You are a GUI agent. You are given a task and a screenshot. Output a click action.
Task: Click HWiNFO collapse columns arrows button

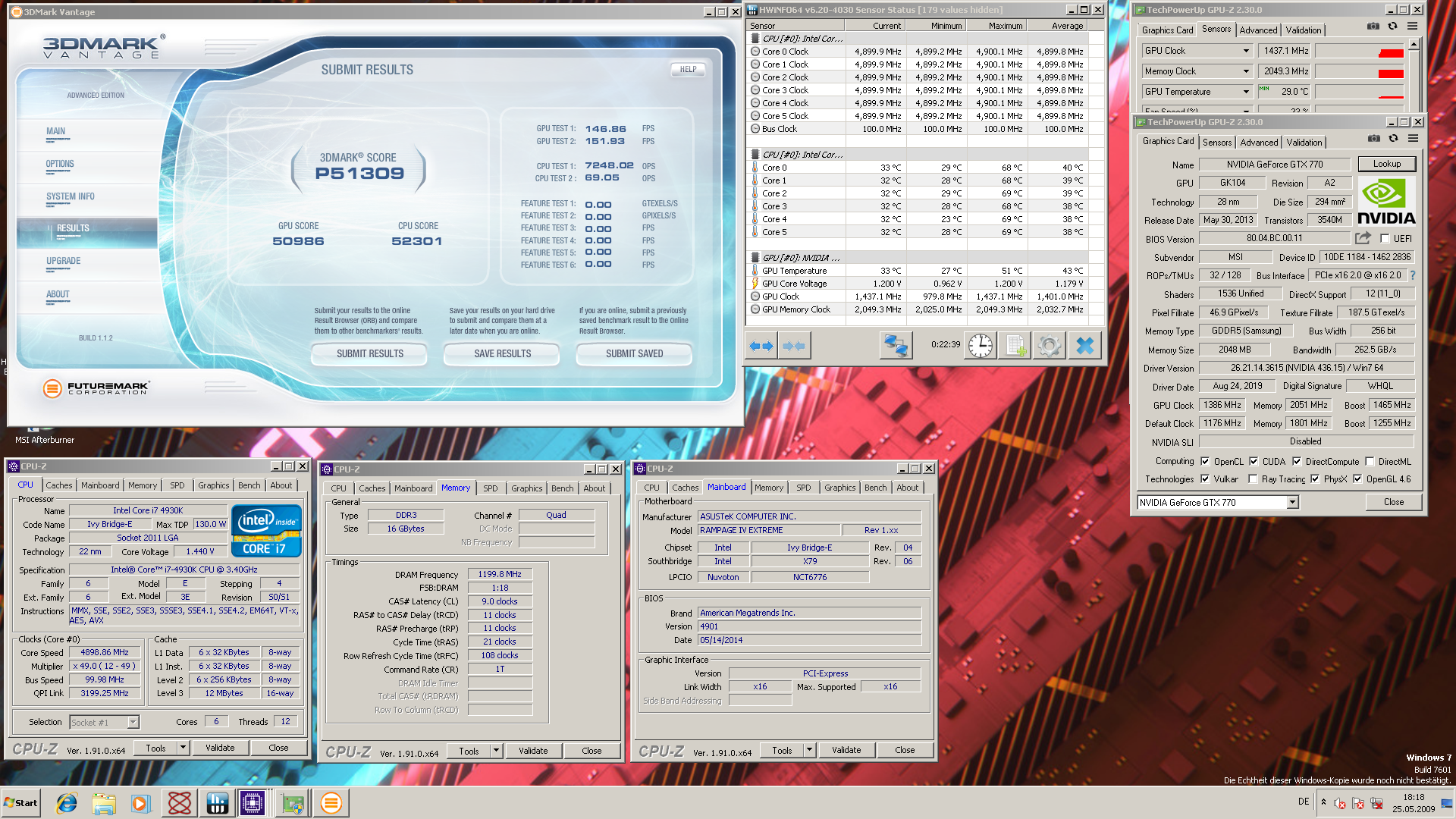[794, 346]
